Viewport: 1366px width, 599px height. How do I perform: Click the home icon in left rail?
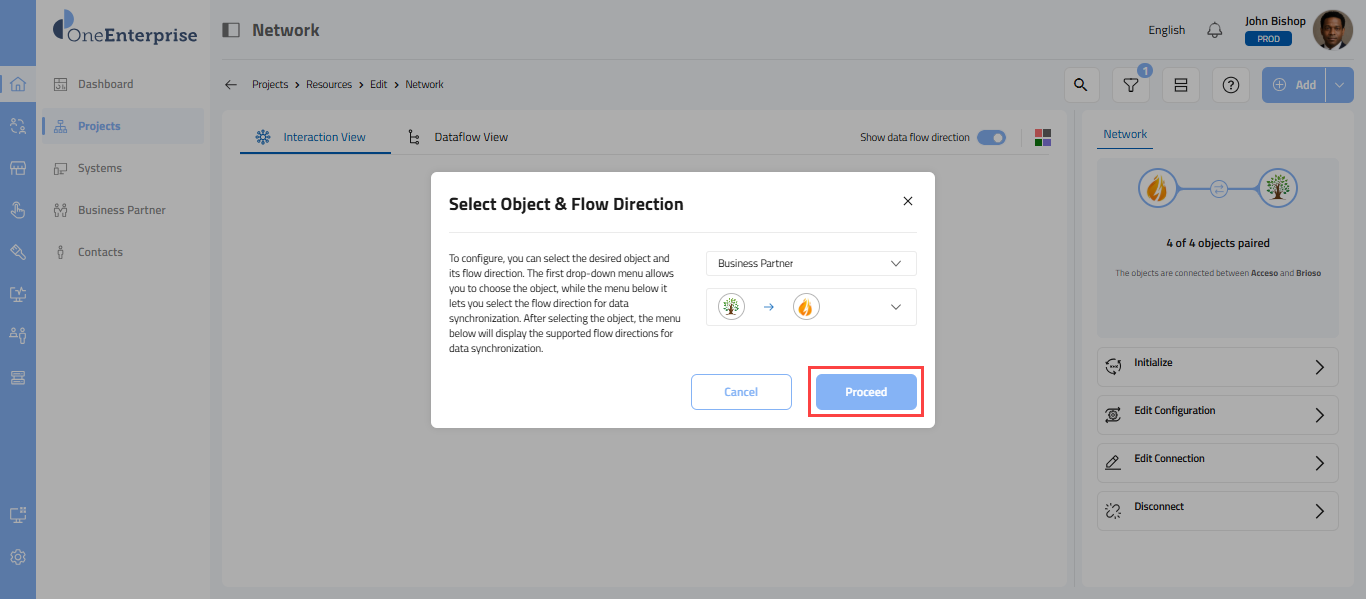(x=18, y=84)
